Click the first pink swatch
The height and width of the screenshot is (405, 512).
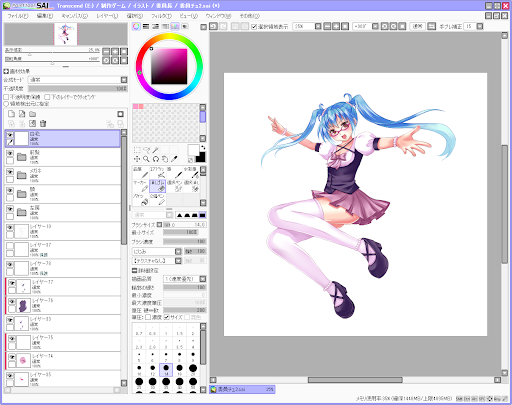136,106
